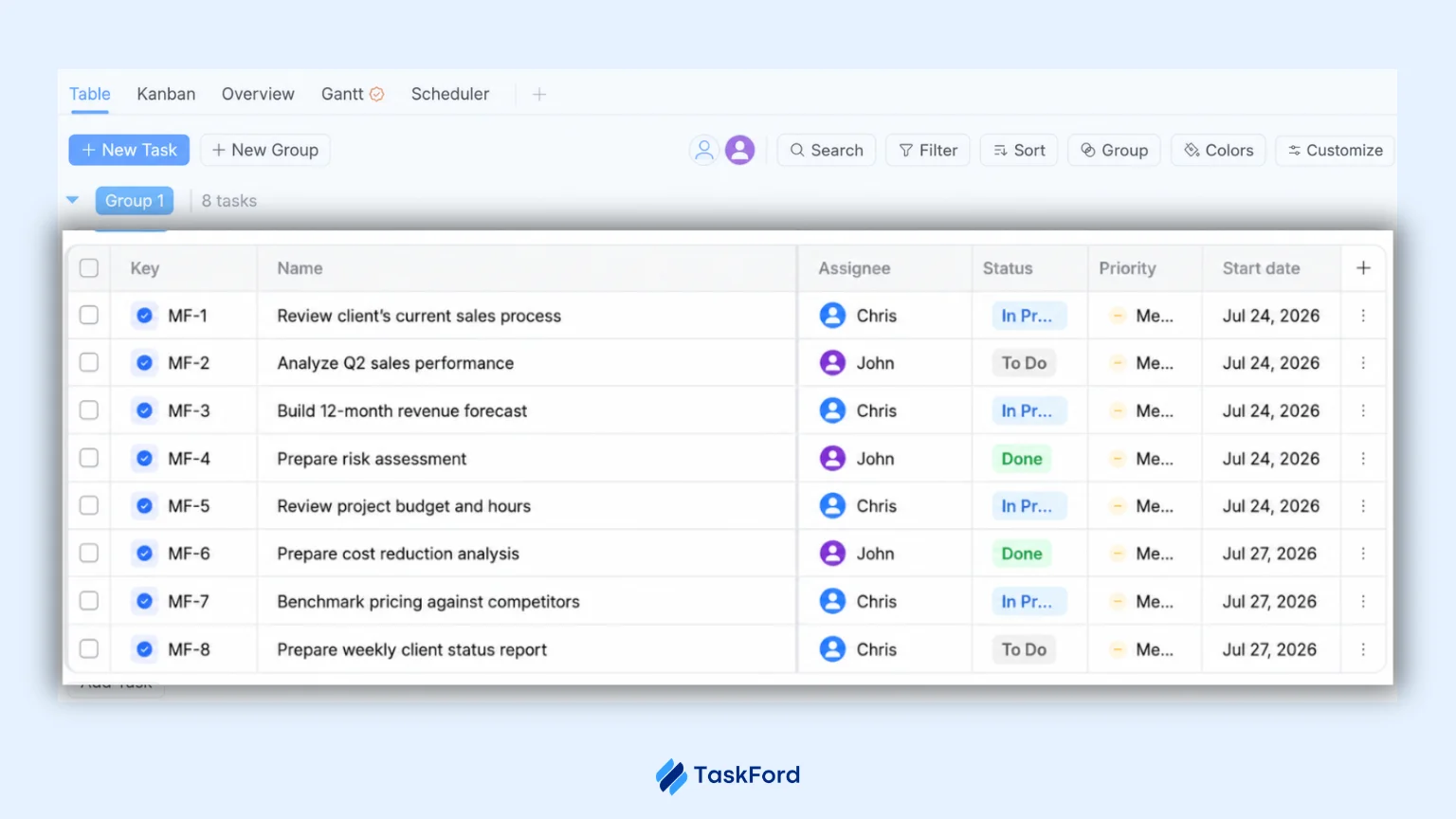The image size is (1456, 819).
Task: Open the Done status dropdown for MF-4
Action: coord(1022,459)
